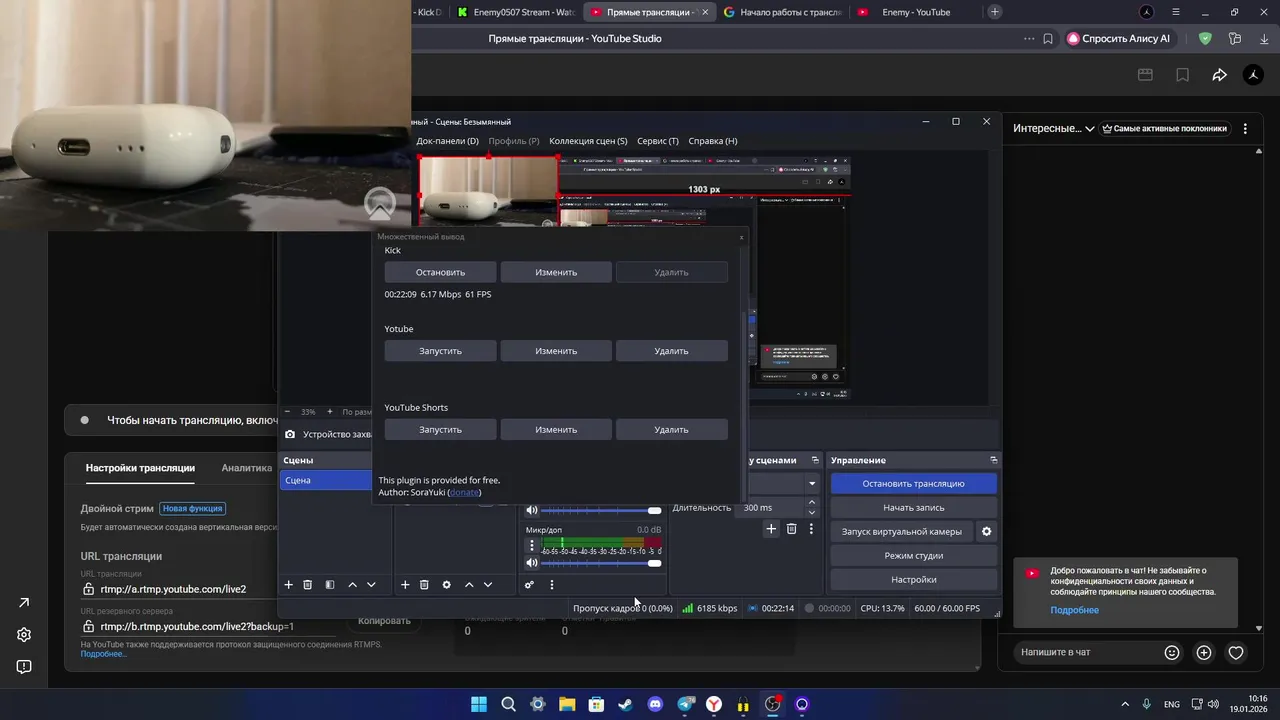This screenshot has width=1280, height=720.
Task: Move source up arrow in Sources panel
Action: tap(469, 585)
